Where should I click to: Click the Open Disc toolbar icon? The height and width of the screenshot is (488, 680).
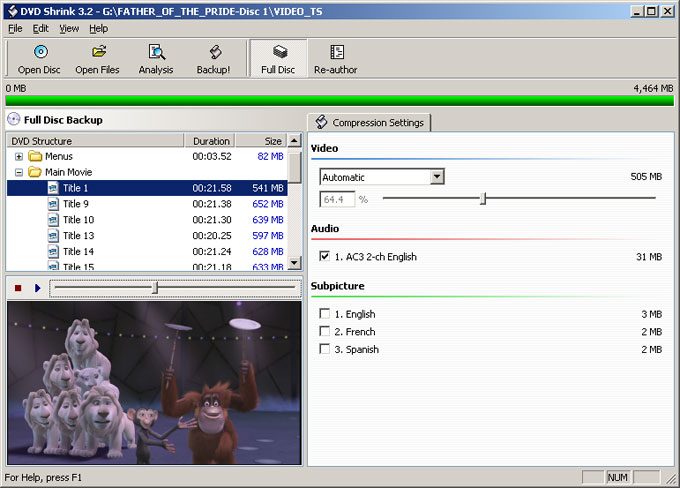point(41,52)
